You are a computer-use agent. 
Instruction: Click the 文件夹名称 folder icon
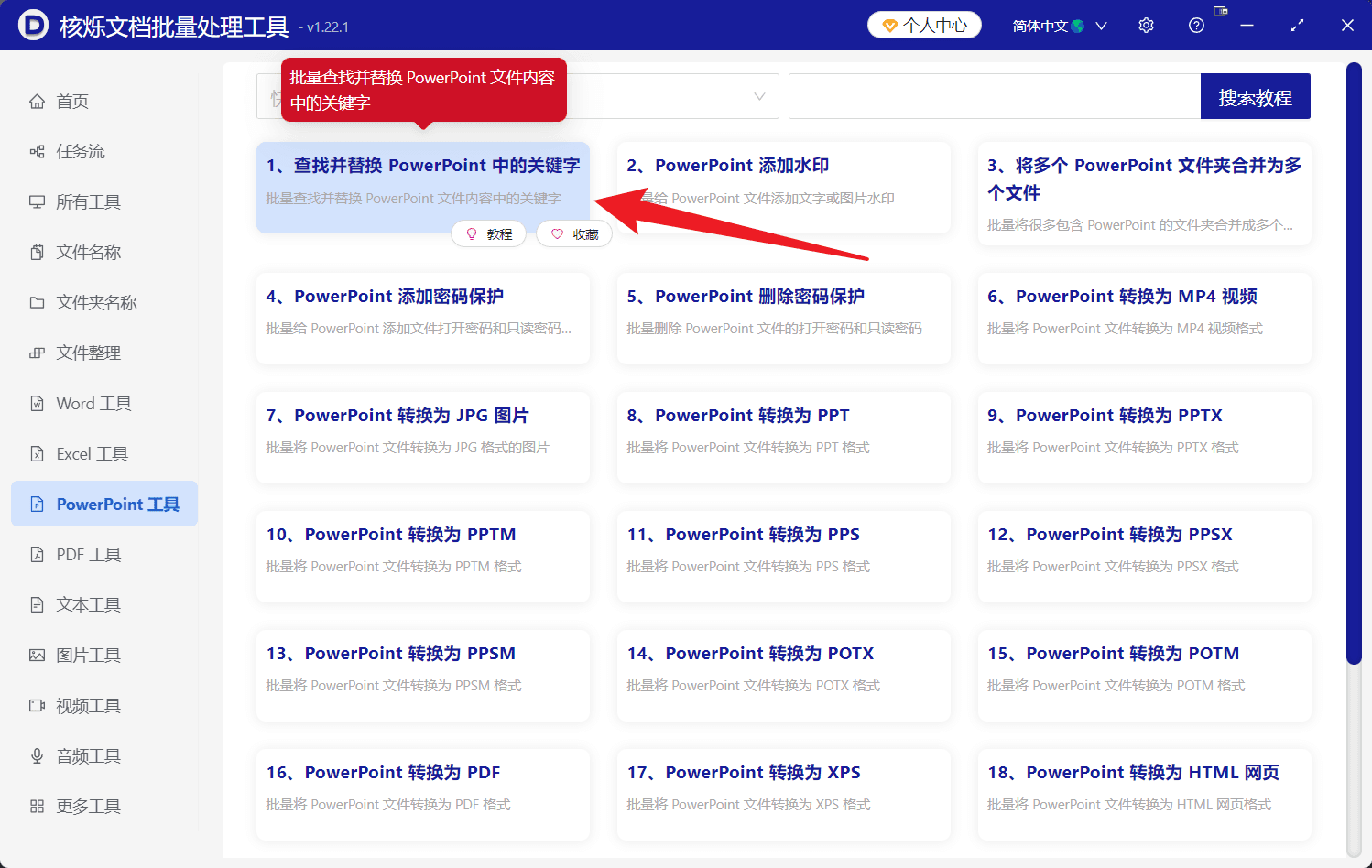[x=37, y=303]
